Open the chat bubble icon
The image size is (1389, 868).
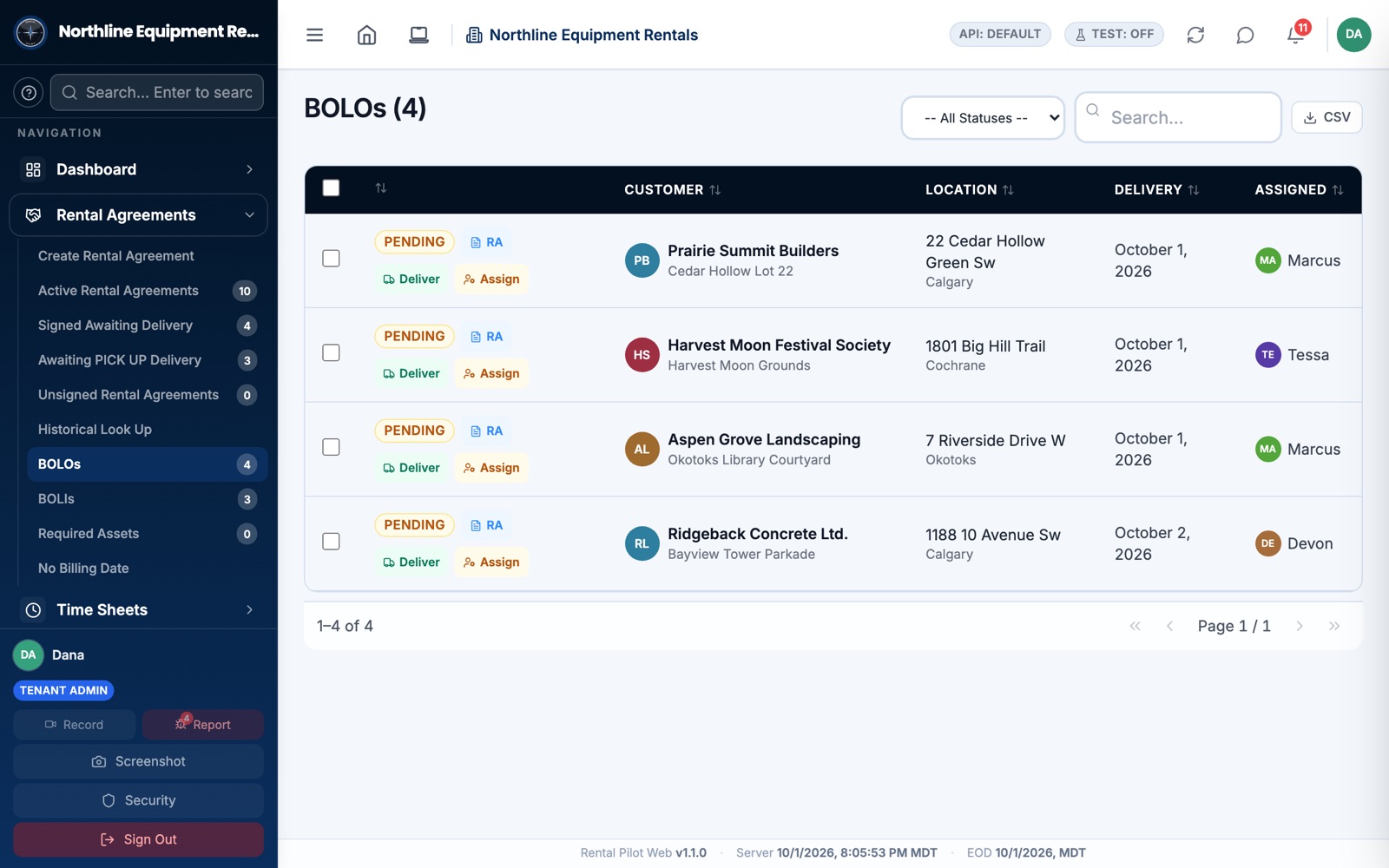1245,35
